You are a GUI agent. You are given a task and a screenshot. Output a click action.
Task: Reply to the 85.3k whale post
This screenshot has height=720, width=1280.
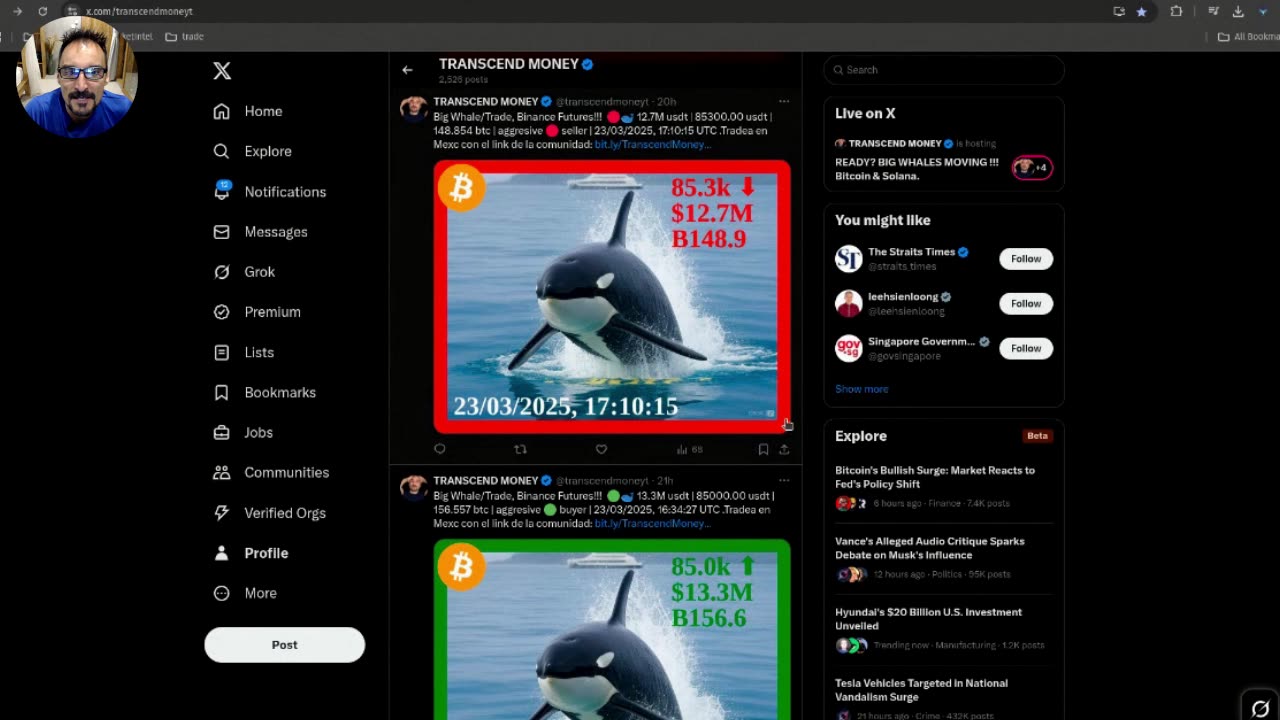[440, 450]
